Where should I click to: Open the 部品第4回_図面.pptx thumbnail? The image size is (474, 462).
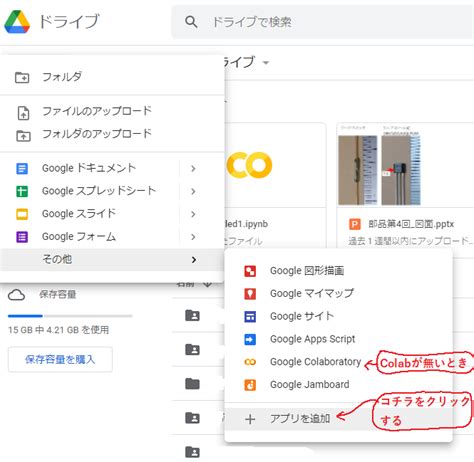tap(405, 165)
